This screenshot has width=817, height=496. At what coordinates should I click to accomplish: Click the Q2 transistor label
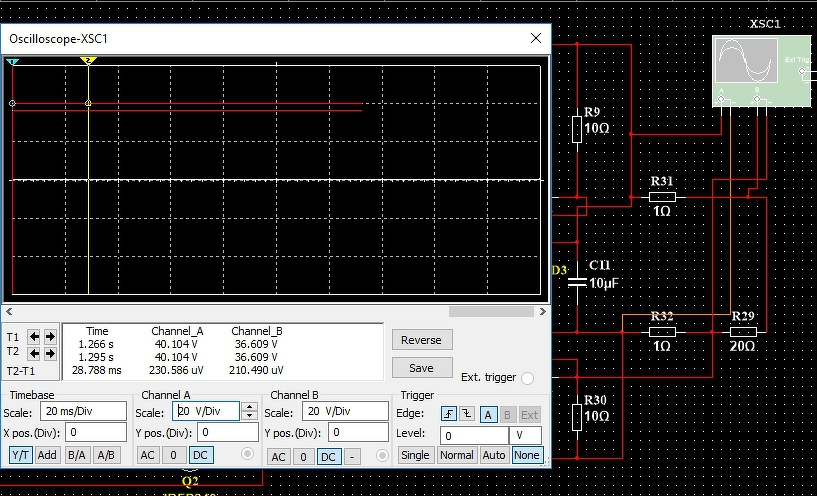[190, 480]
